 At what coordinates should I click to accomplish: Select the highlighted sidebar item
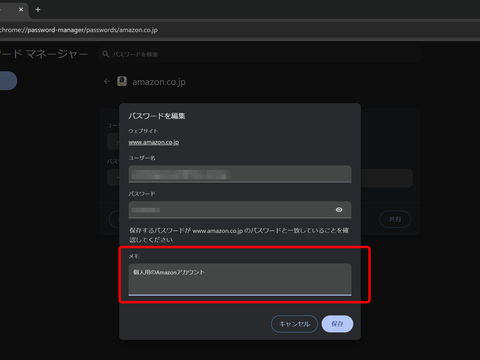(8, 81)
